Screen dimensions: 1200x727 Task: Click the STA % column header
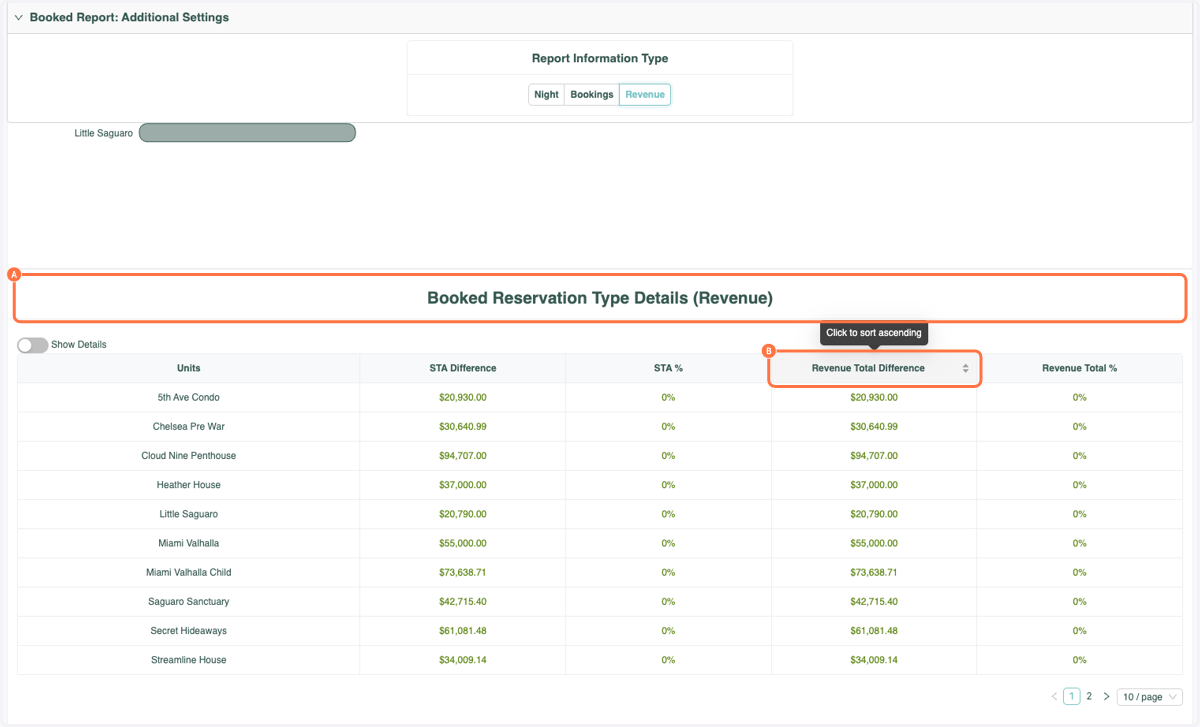click(x=668, y=368)
